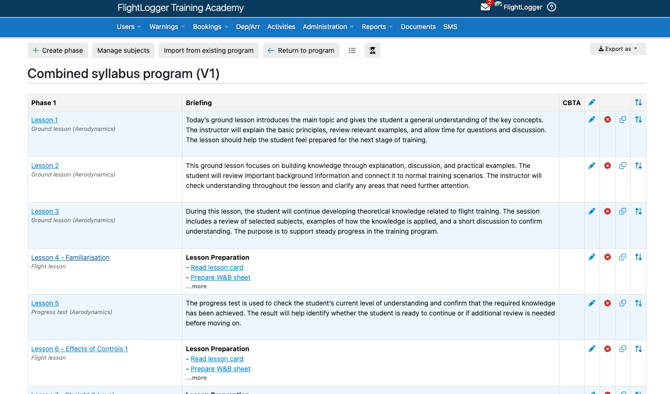Open the Export as dropdown

618,49
